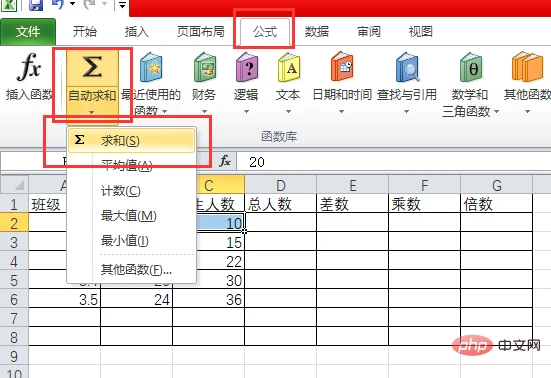The image size is (551, 378).
Task: Open Customize Quick Access Toolbar dropdown
Action: click(122, 5)
